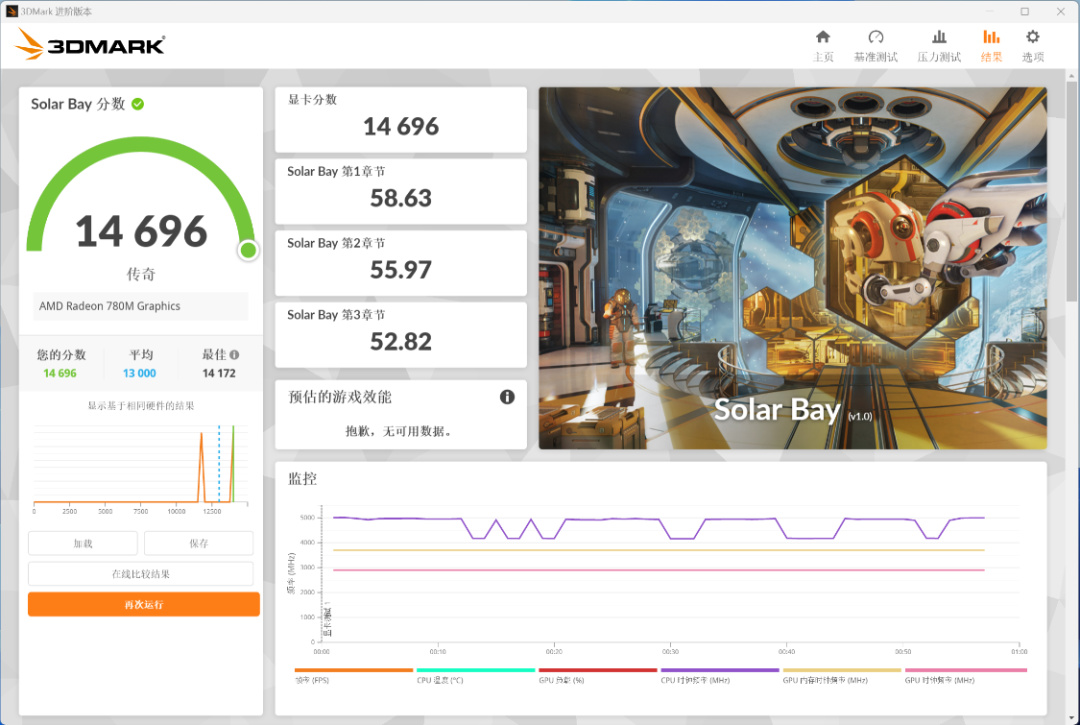Maximize the 3DMark window
The width and height of the screenshot is (1080, 725).
coord(1025,11)
